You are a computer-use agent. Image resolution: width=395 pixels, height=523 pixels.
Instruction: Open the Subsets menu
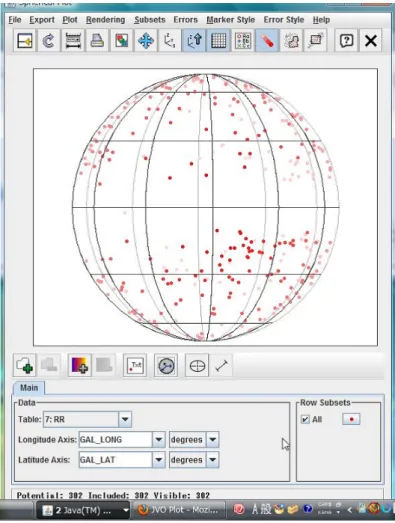coord(150,20)
